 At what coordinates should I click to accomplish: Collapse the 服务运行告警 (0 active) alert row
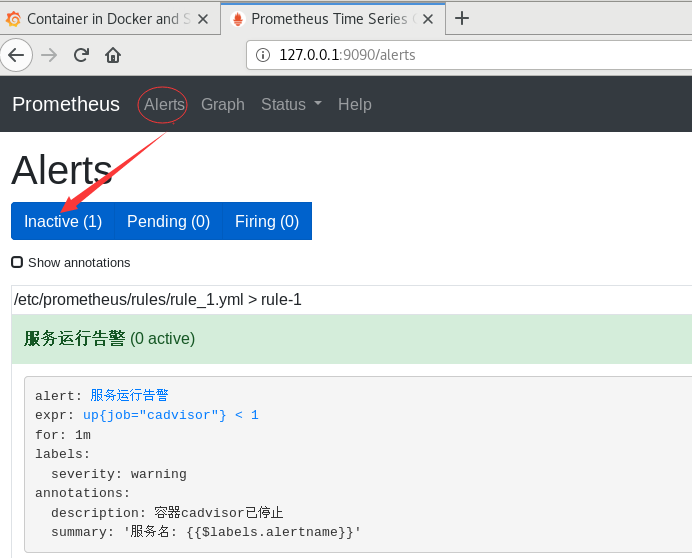352,339
